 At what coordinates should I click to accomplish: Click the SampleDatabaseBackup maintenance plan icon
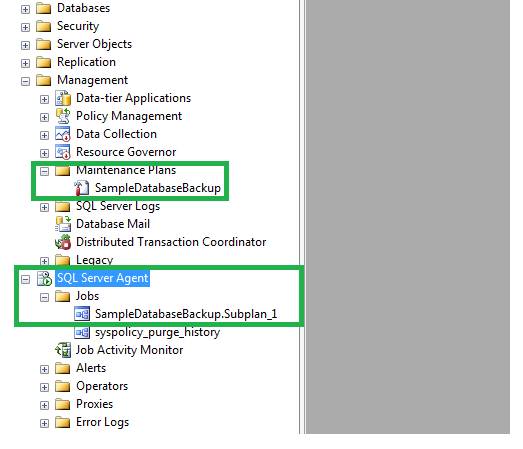pyautogui.click(x=81, y=188)
